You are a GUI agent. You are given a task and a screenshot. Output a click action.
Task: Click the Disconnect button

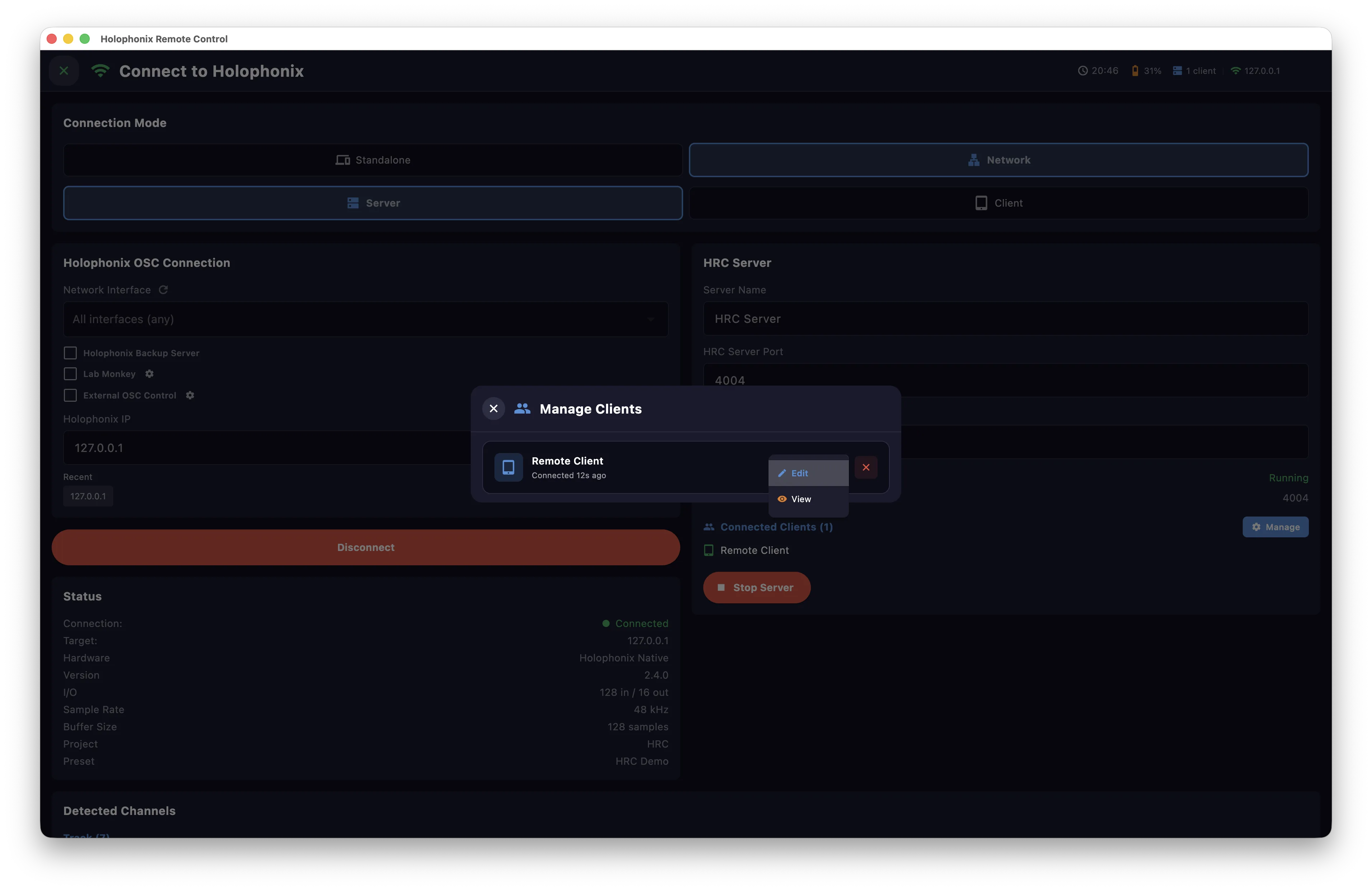coord(366,547)
